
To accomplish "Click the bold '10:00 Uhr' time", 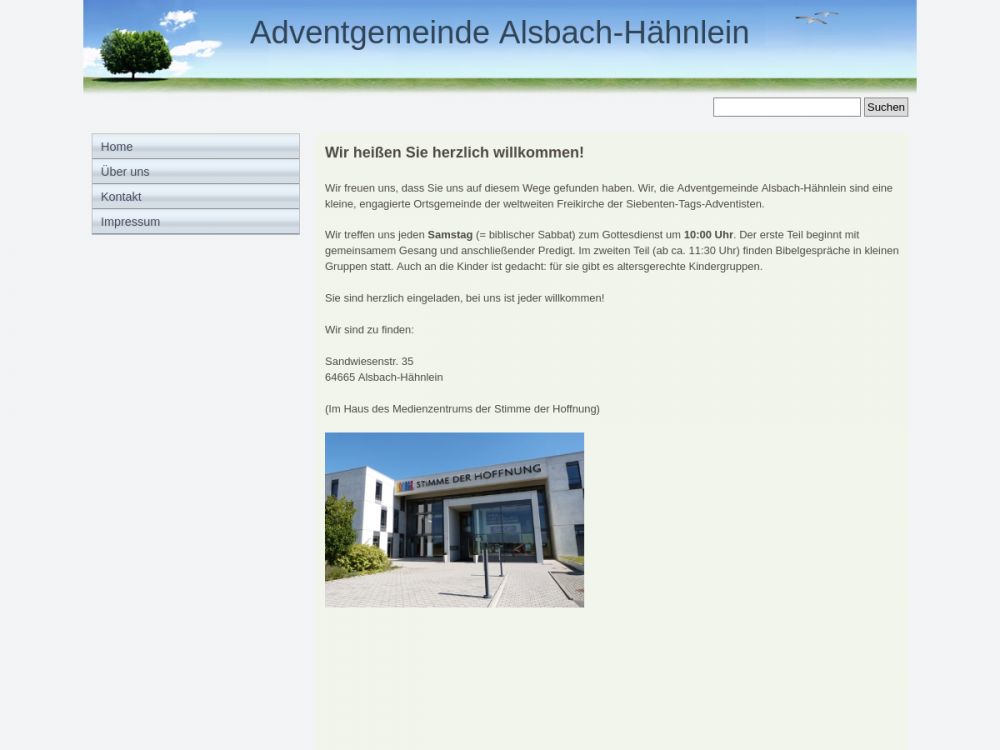I will (708, 235).
